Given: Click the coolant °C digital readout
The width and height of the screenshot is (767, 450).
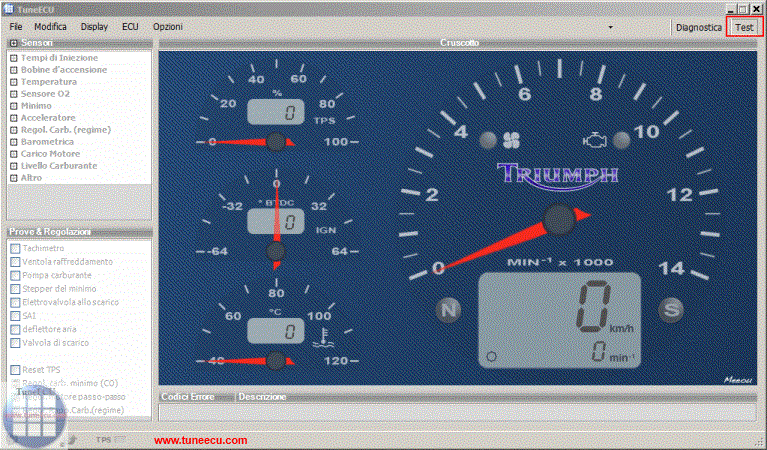Looking at the screenshot, I should [x=276, y=331].
